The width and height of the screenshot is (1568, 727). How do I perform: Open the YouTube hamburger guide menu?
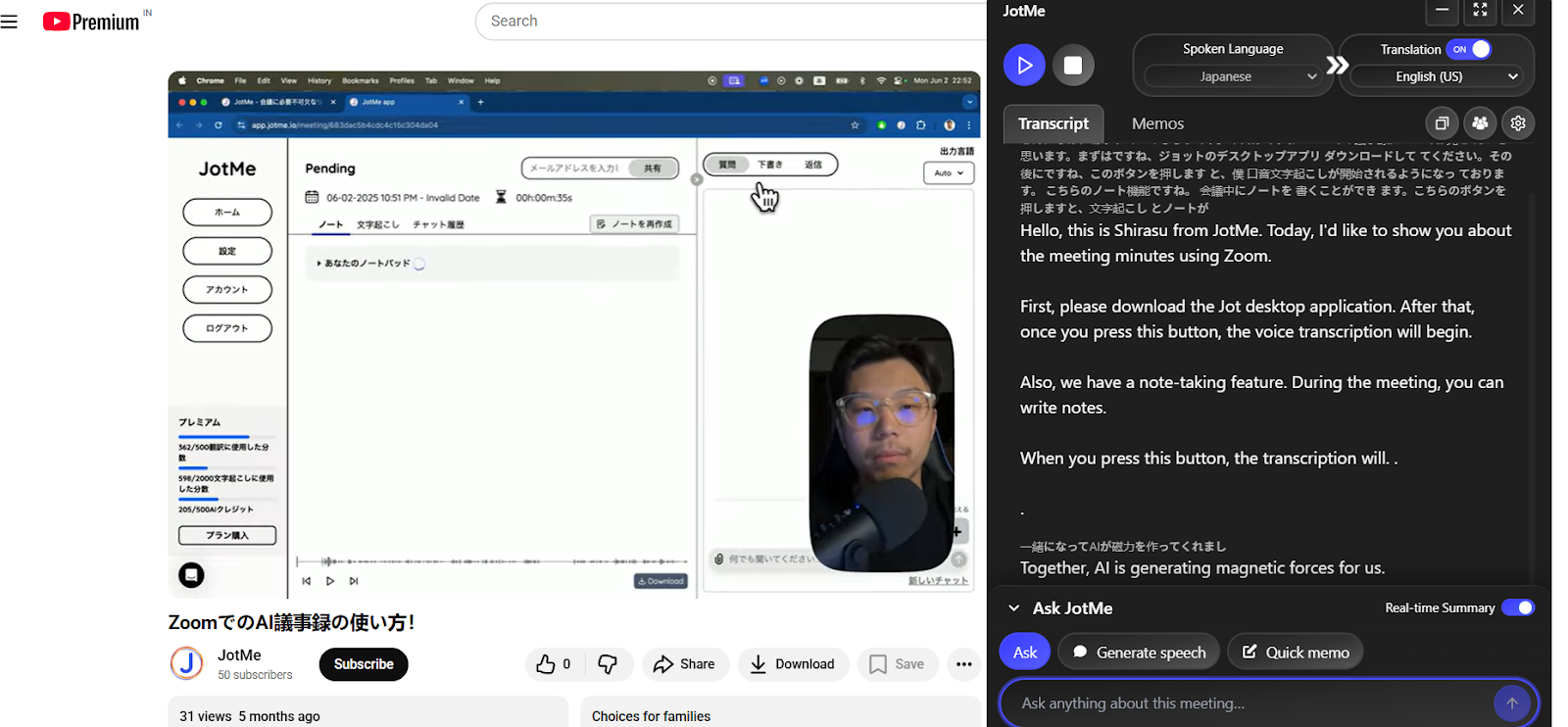[10, 22]
